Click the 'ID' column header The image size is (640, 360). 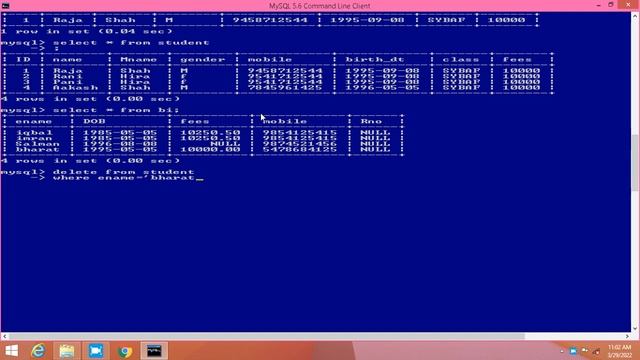(x=23, y=60)
